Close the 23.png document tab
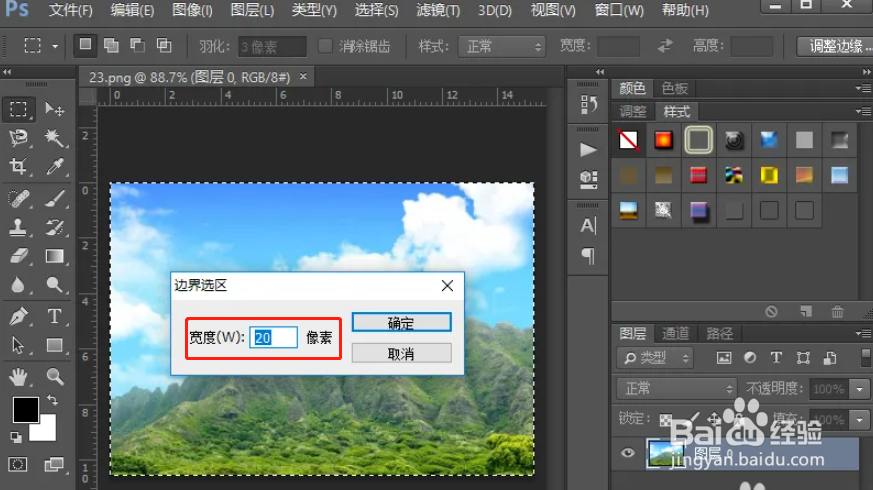Image resolution: width=873 pixels, height=490 pixels. point(303,76)
